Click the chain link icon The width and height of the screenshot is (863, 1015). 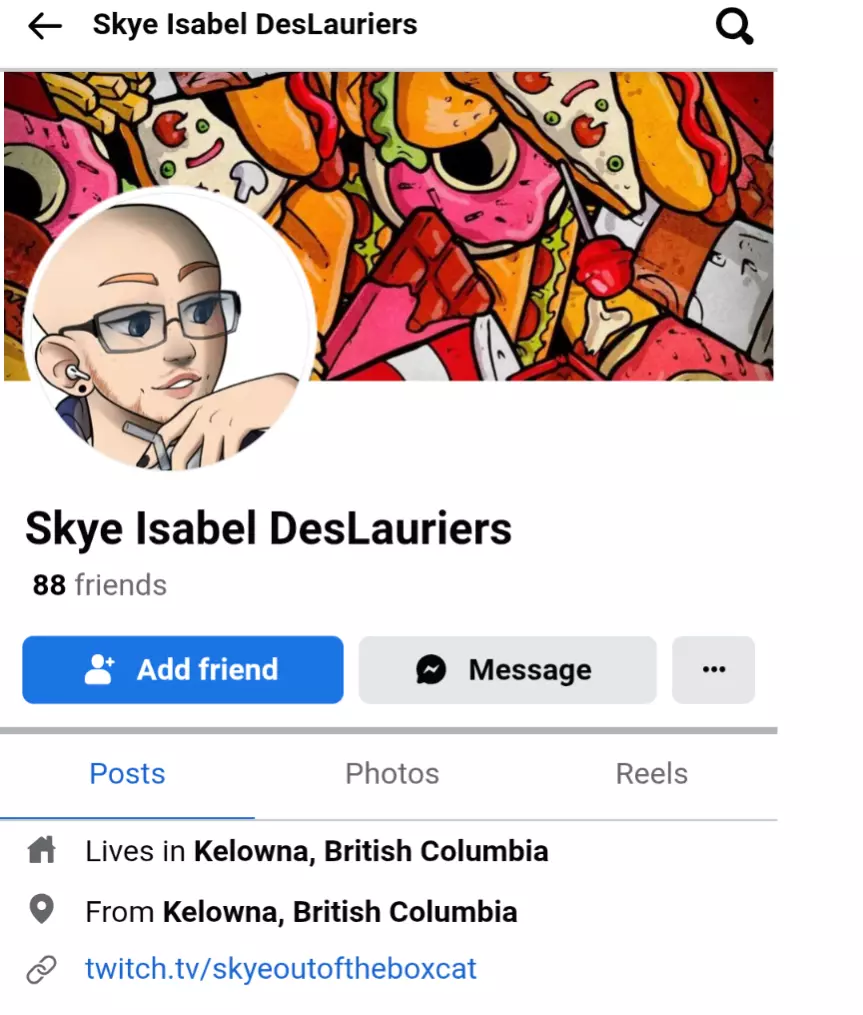pyautogui.click(x=41, y=969)
